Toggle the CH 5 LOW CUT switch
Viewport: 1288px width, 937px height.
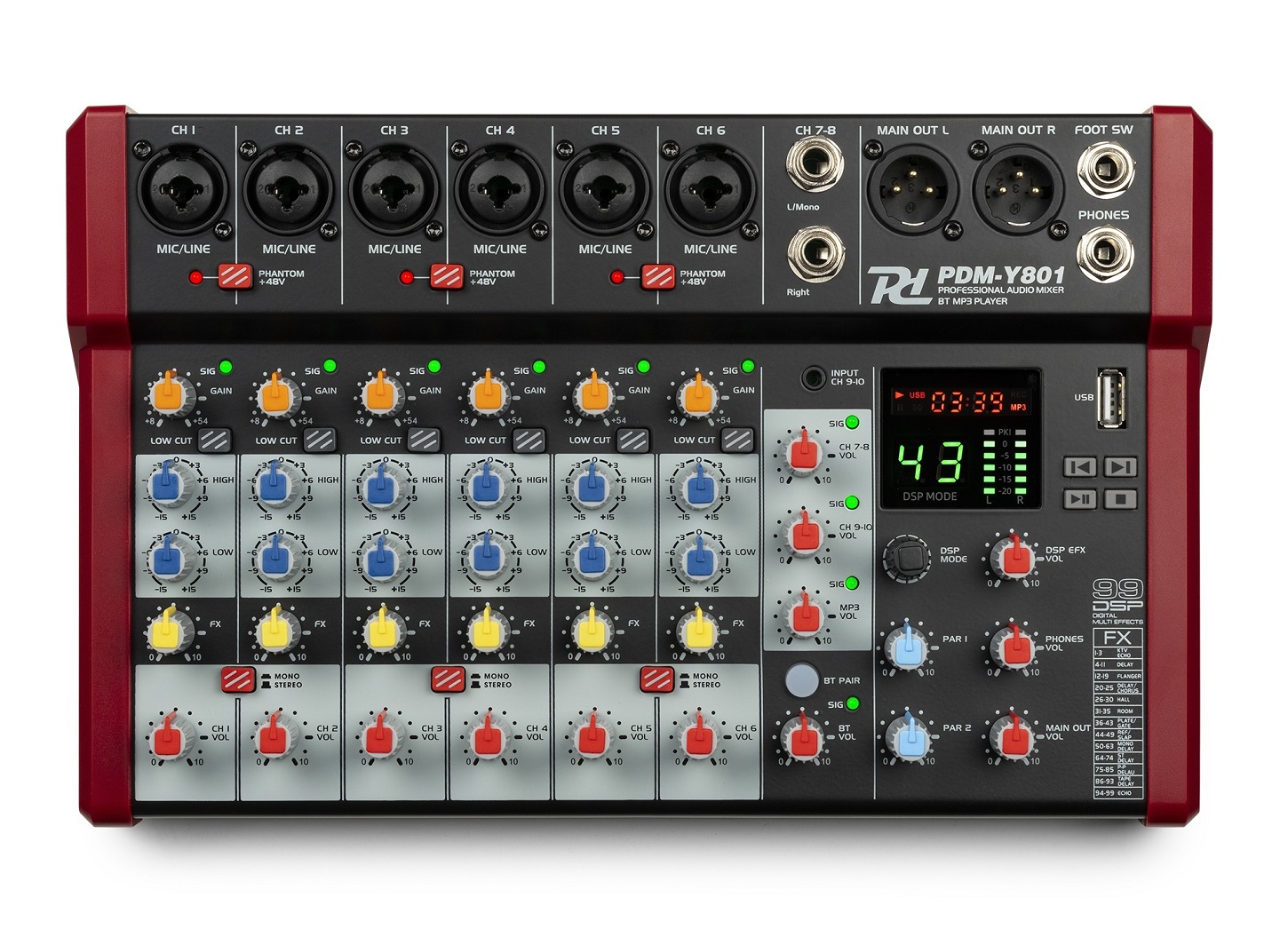point(632,440)
